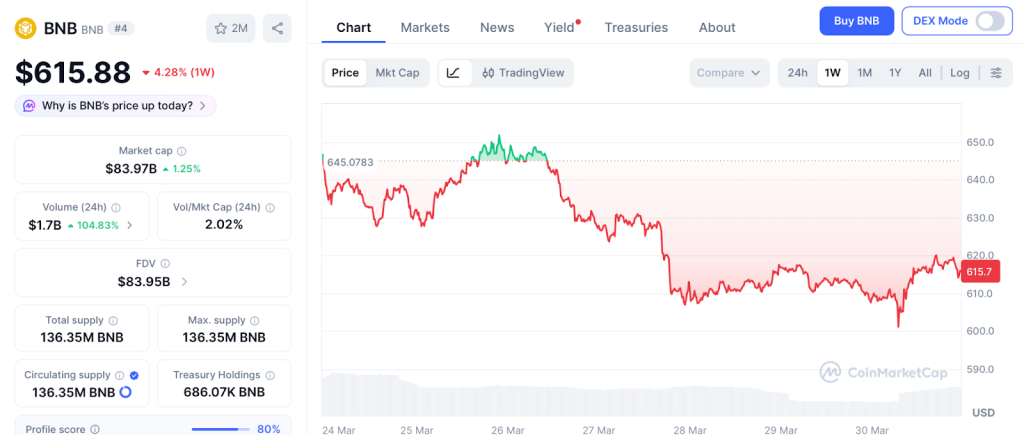Select the line chart type icon

pos(453,73)
